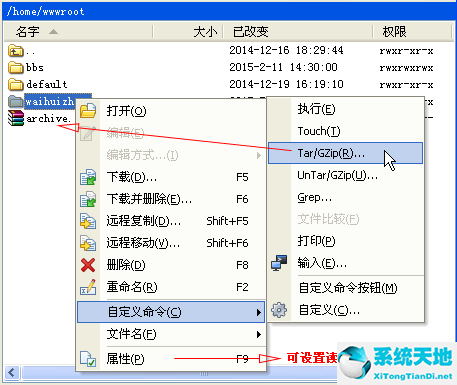
Task: Choose 打开(O) from context menu
Action: pos(171,111)
